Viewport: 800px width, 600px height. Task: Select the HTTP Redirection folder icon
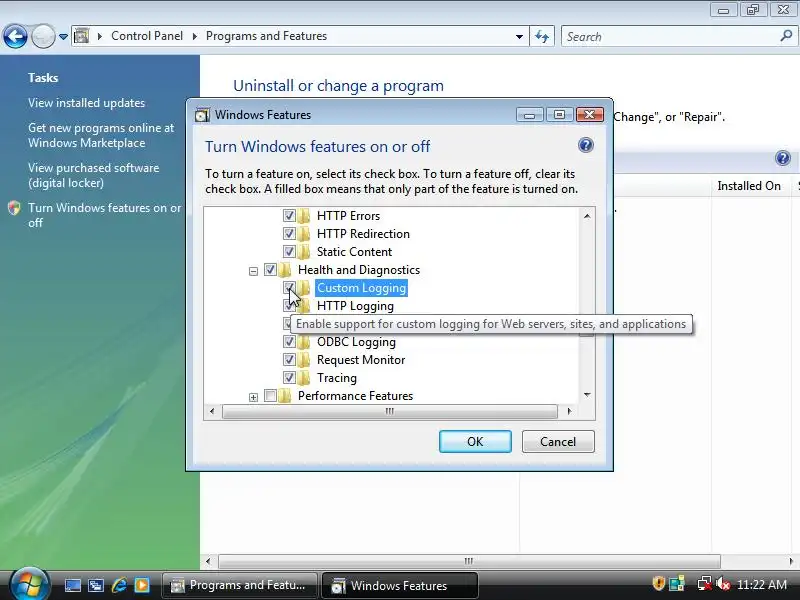click(304, 234)
